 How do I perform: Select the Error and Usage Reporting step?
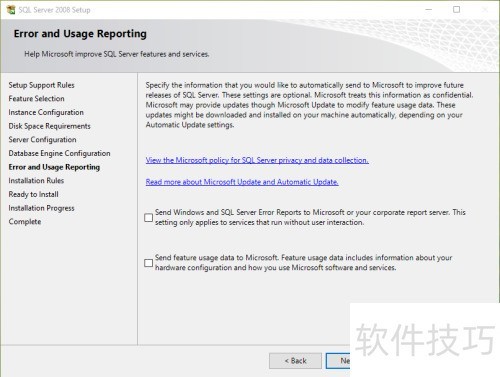click(54, 167)
